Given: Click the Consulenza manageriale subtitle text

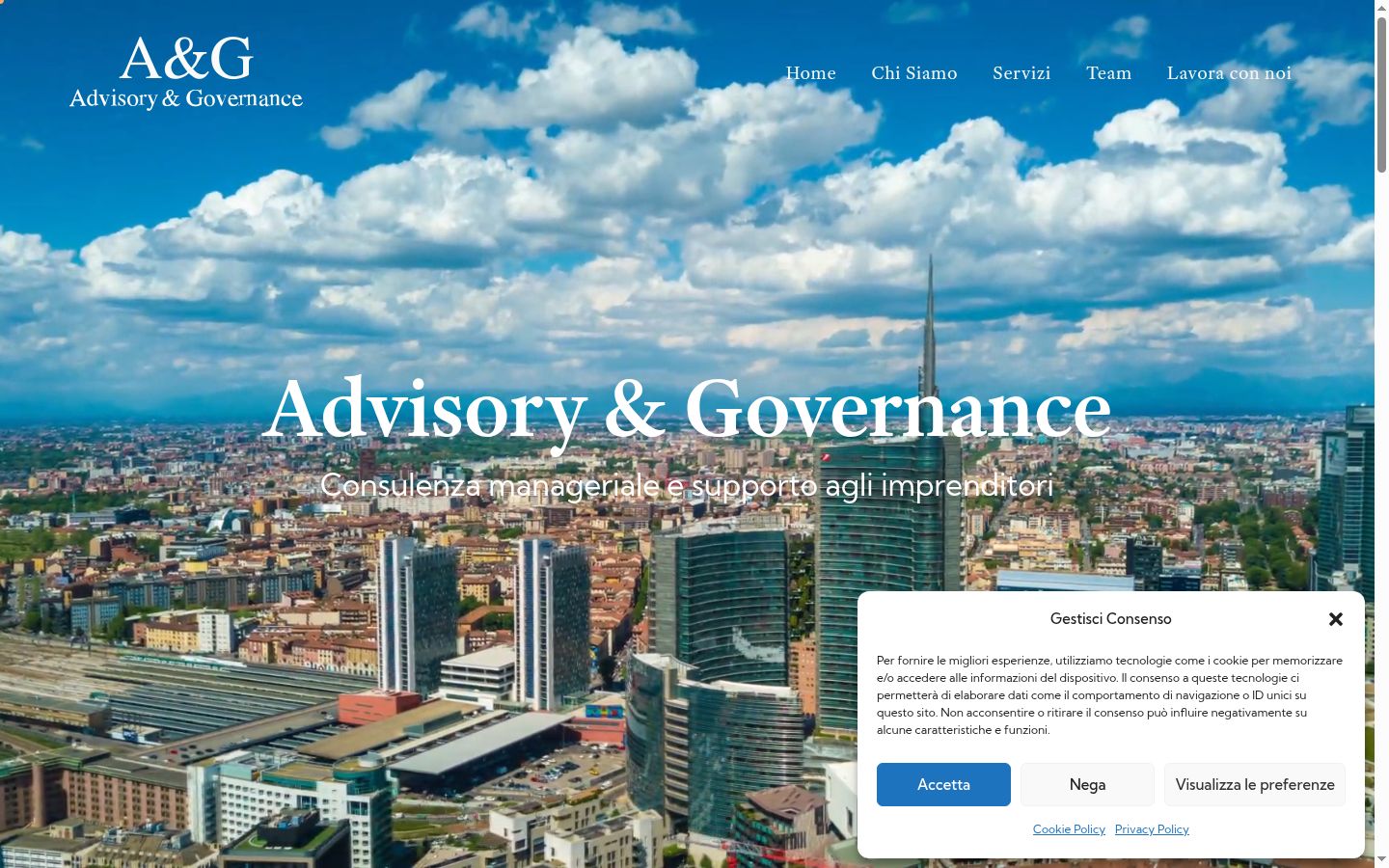Looking at the screenshot, I should point(687,485).
